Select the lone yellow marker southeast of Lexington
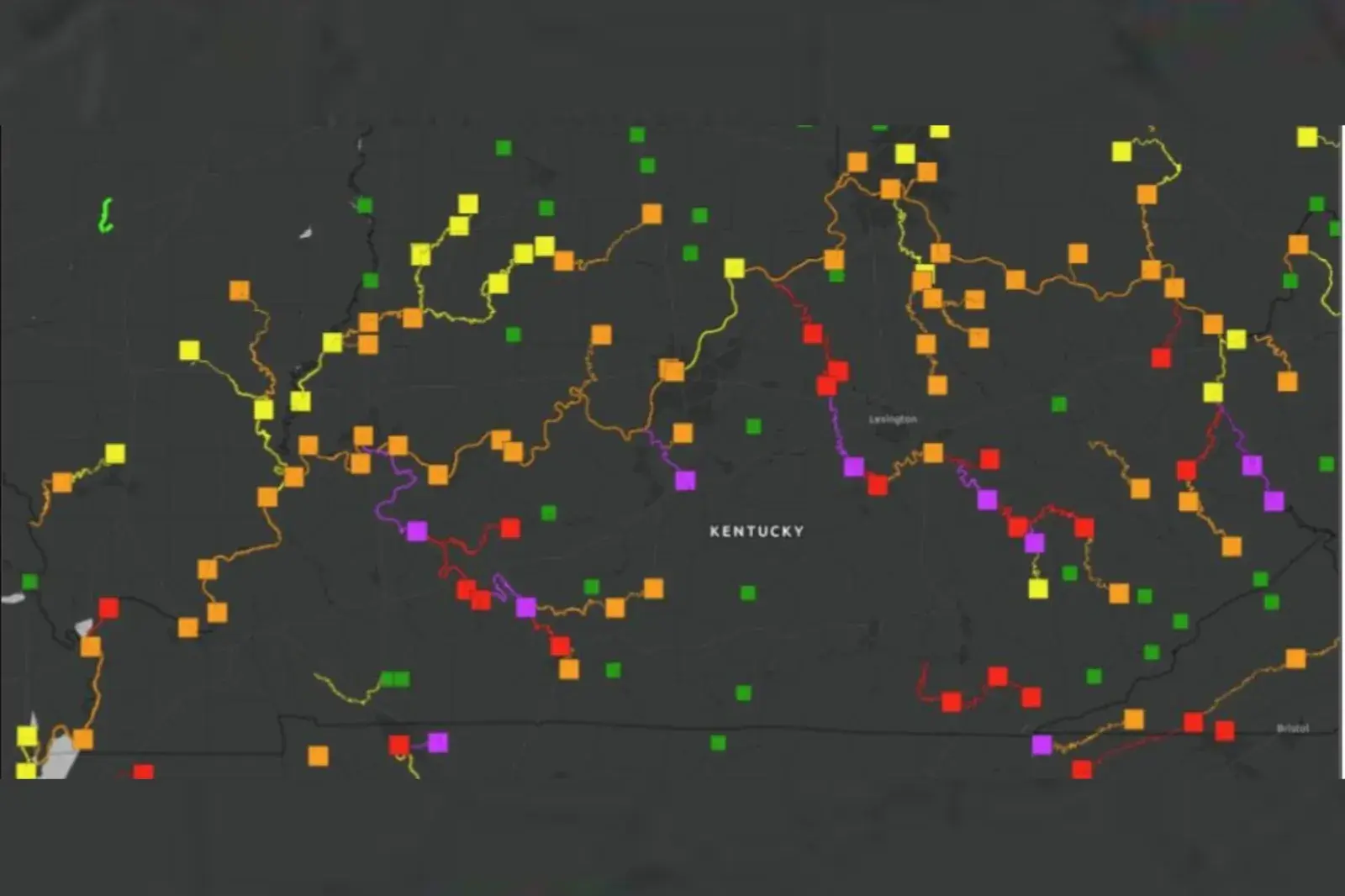1345x896 pixels. tap(1038, 588)
